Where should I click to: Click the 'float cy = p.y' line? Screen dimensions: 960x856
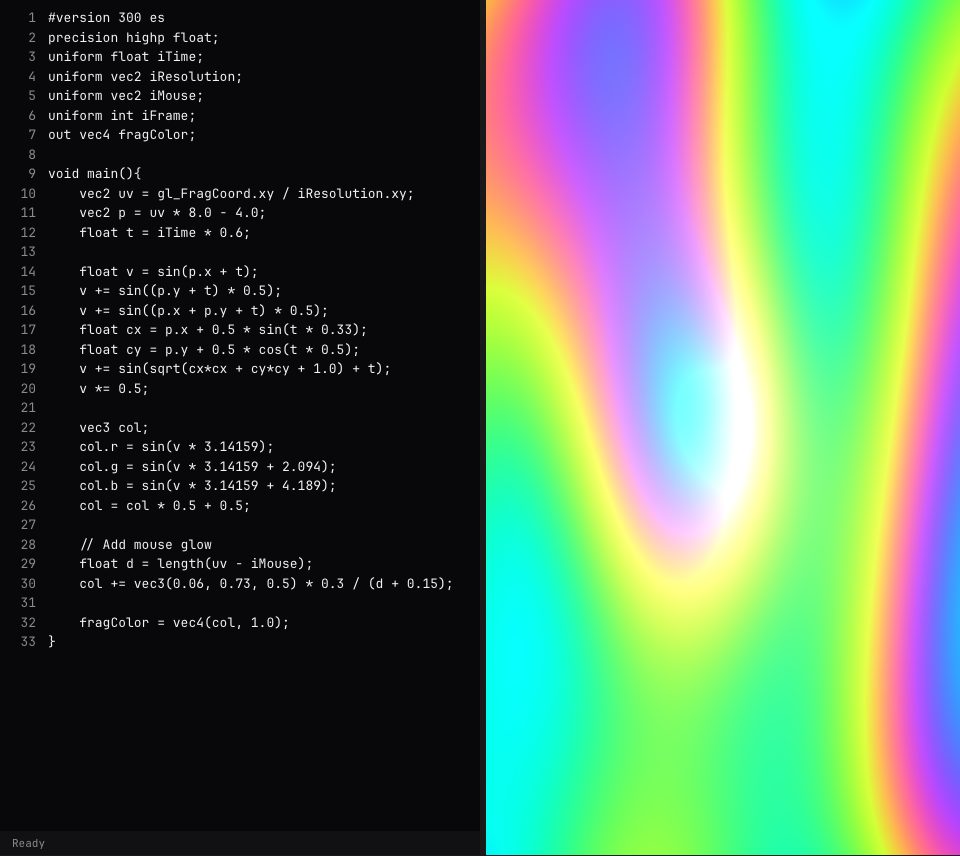click(219, 350)
